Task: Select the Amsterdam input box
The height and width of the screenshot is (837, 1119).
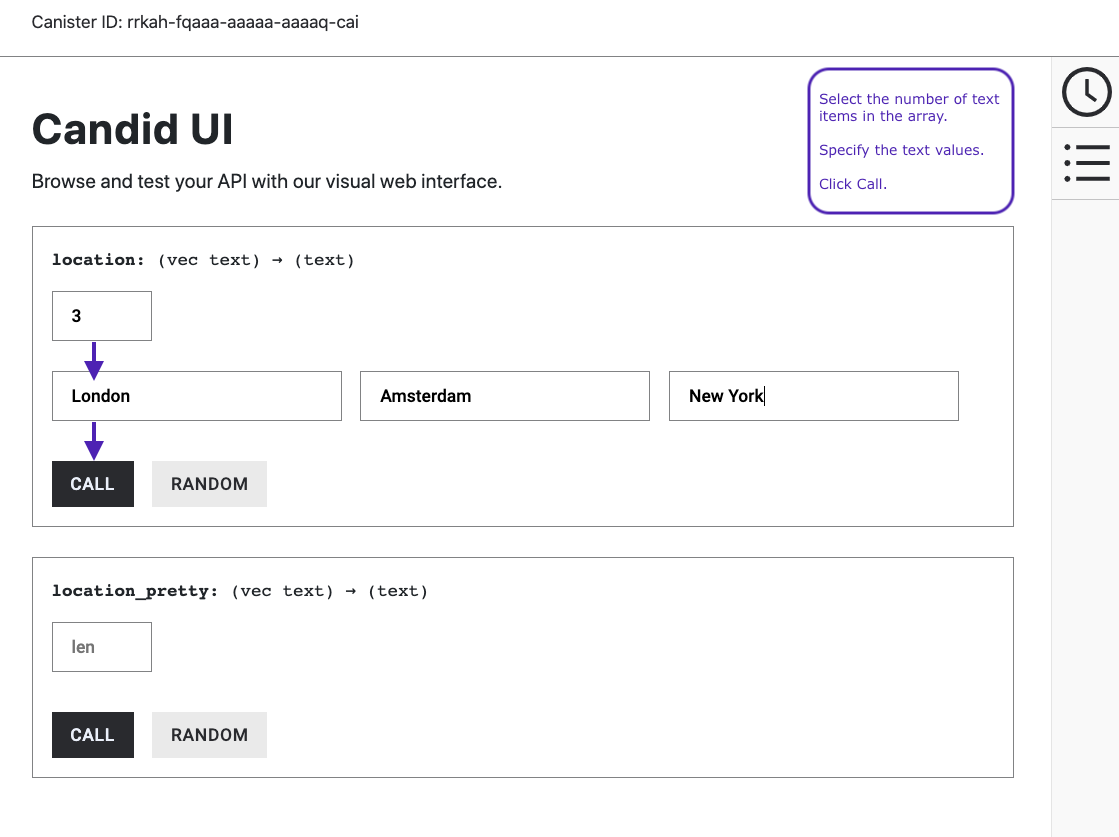Action: pos(504,396)
